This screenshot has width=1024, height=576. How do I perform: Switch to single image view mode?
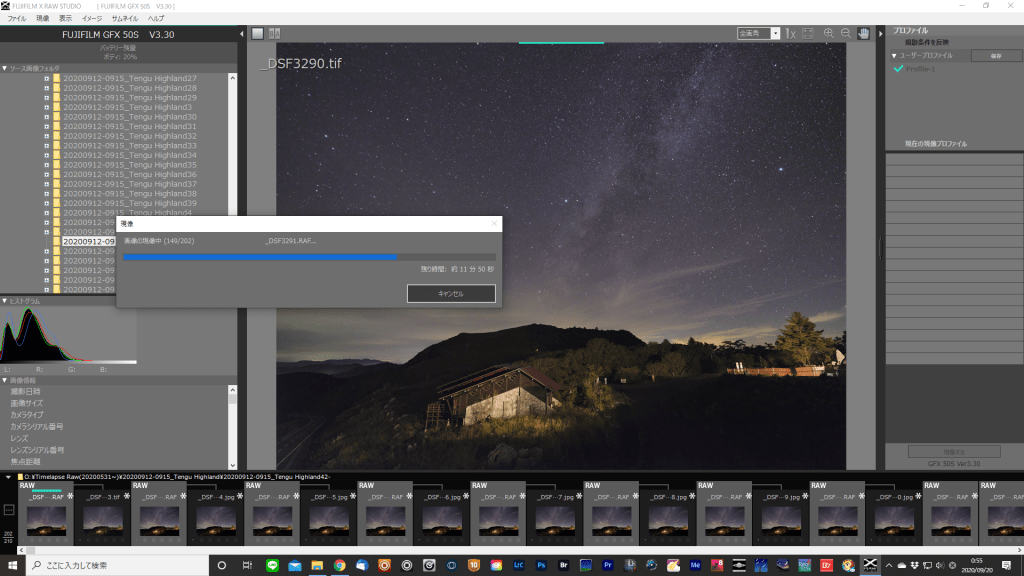coord(257,33)
